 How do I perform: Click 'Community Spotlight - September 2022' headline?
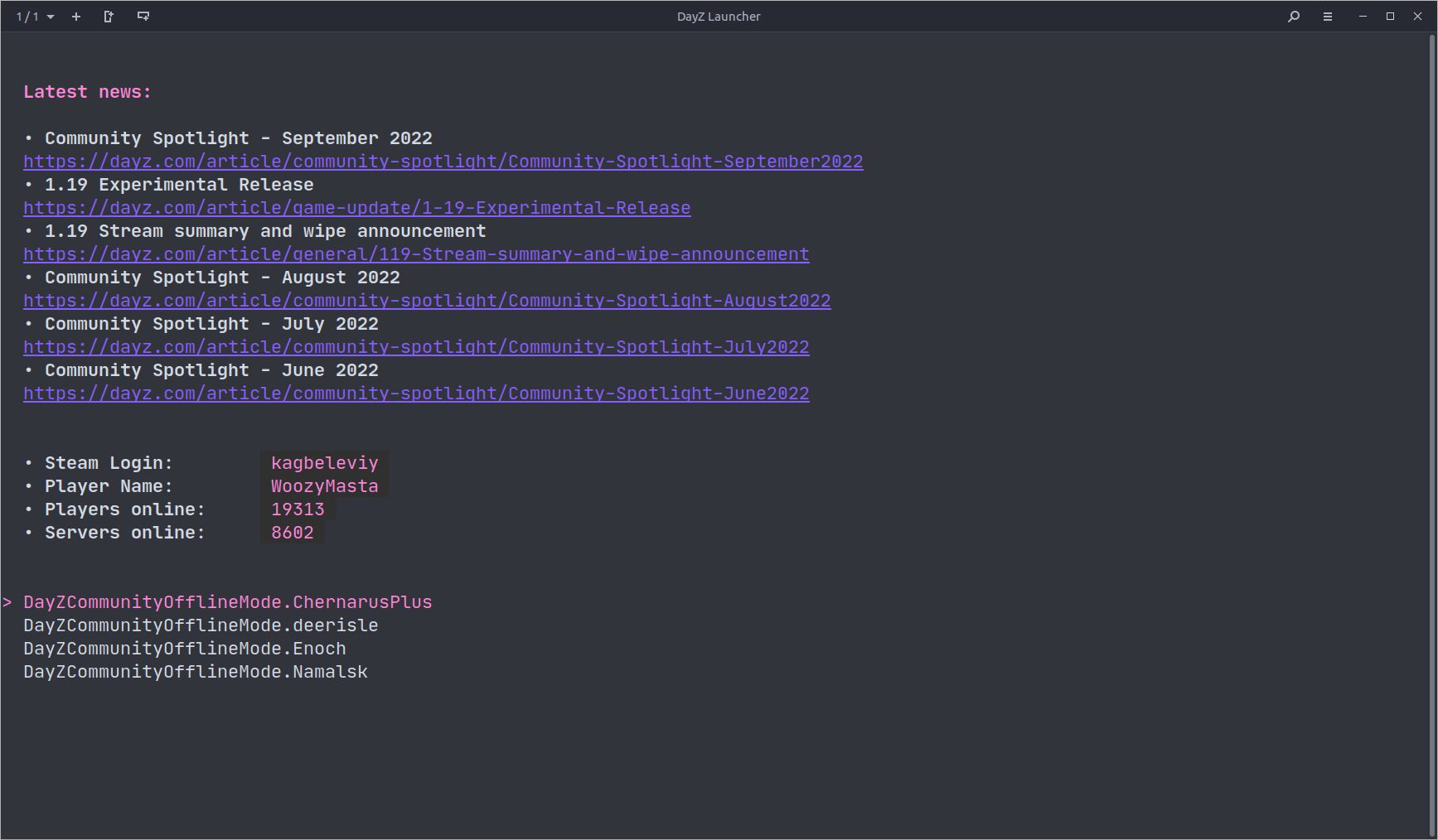pos(239,138)
